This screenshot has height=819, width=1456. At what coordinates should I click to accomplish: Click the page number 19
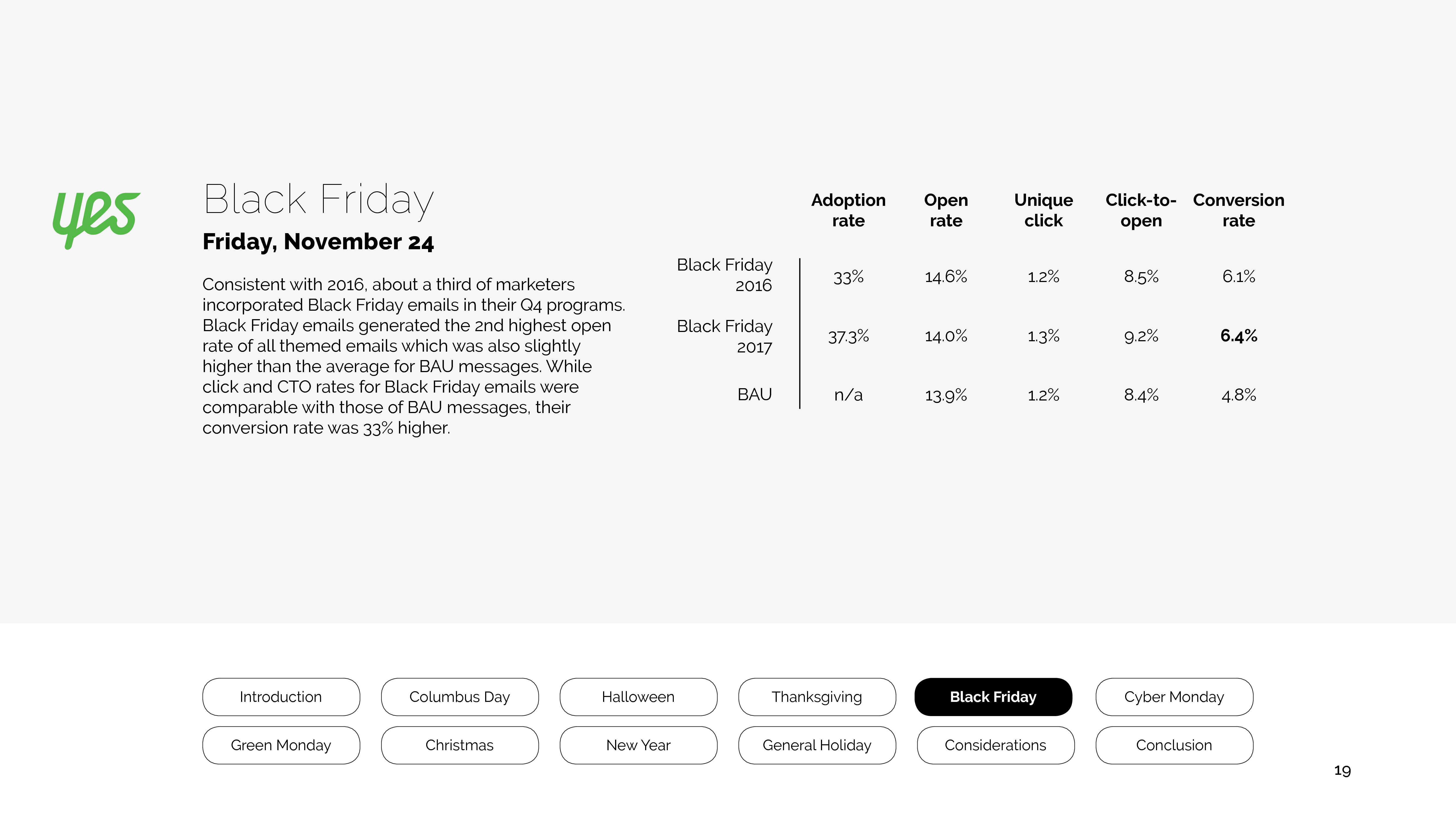click(x=1342, y=770)
